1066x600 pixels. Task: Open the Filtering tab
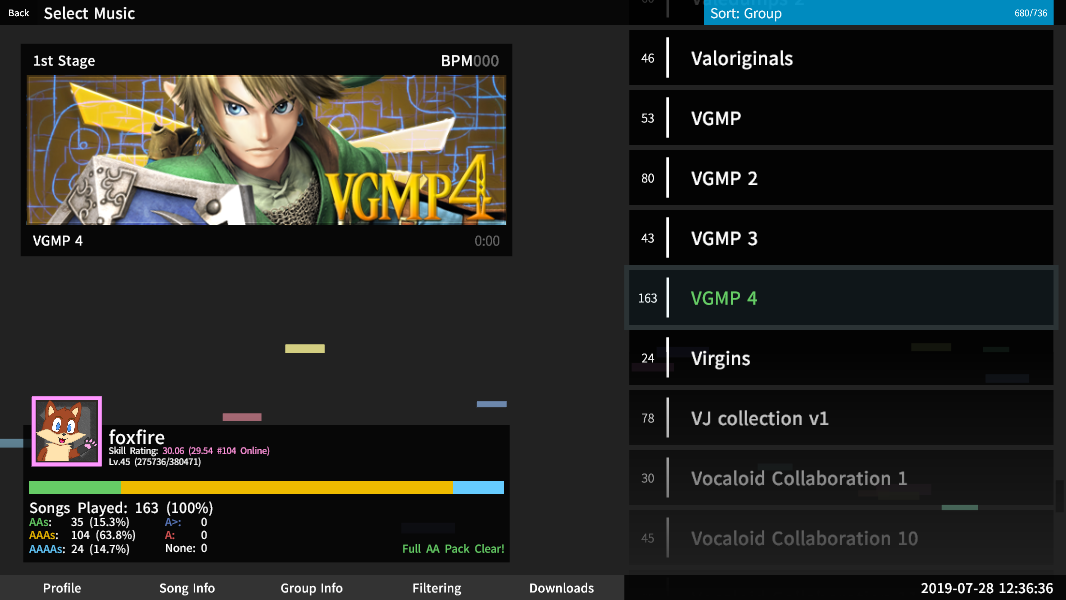(x=436, y=588)
